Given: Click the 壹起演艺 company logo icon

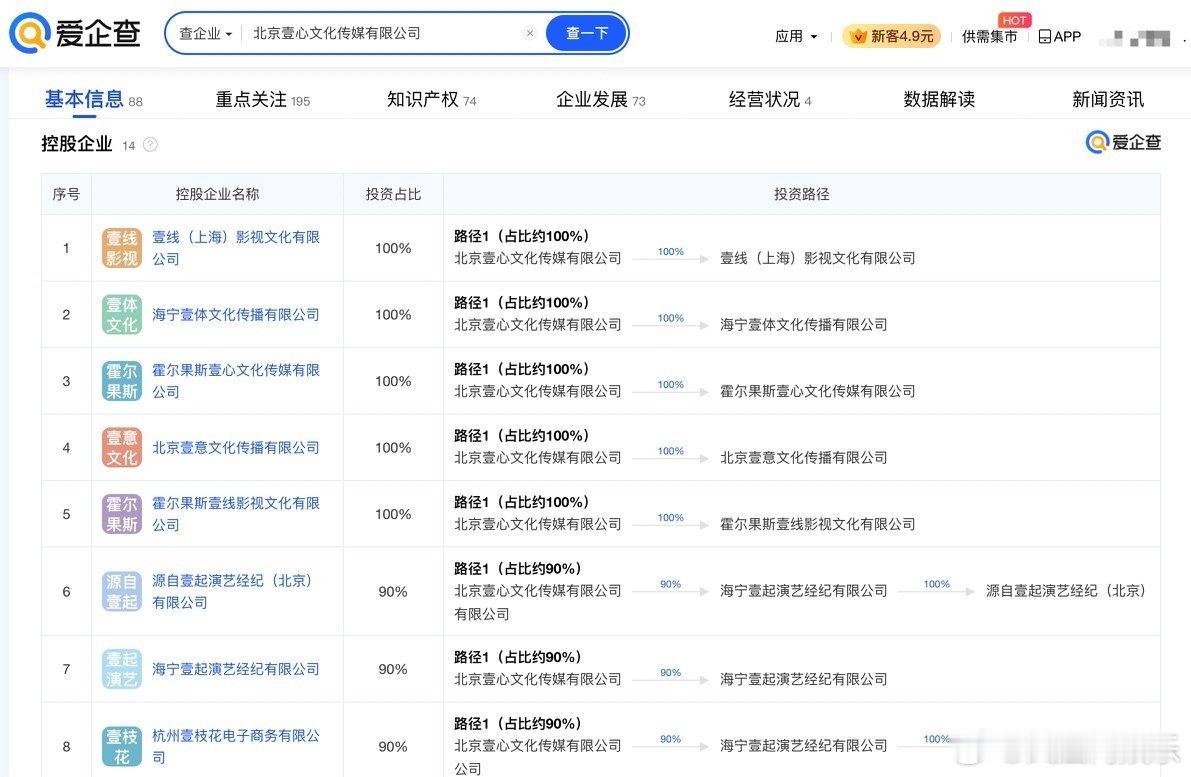Looking at the screenshot, I should [122, 669].
